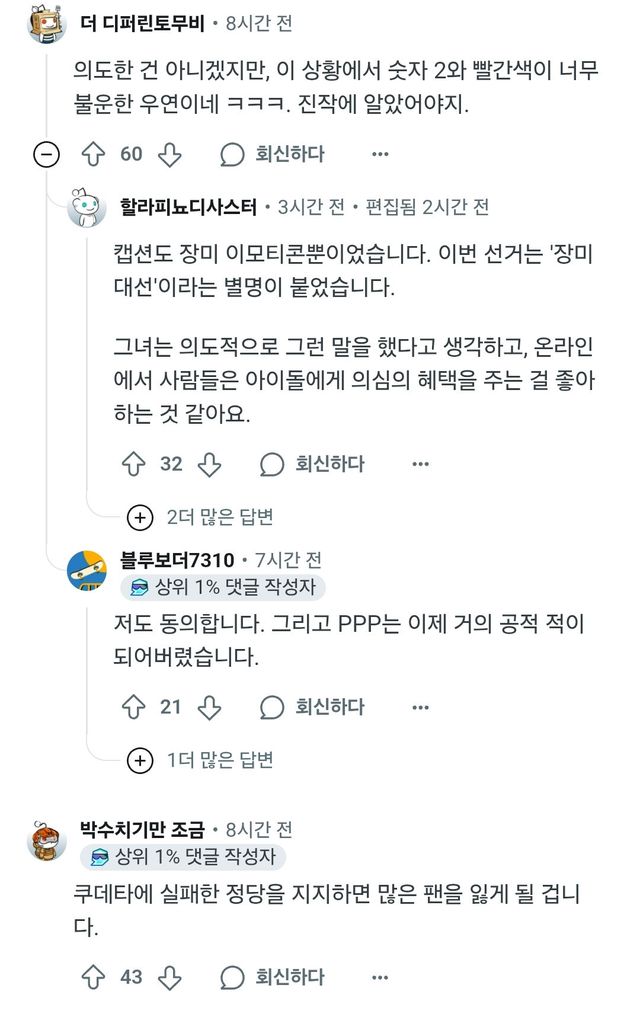Open more options for the 60-vote comment
Viewport: 640px width, 1010px height.
click(x=380, y=154)
